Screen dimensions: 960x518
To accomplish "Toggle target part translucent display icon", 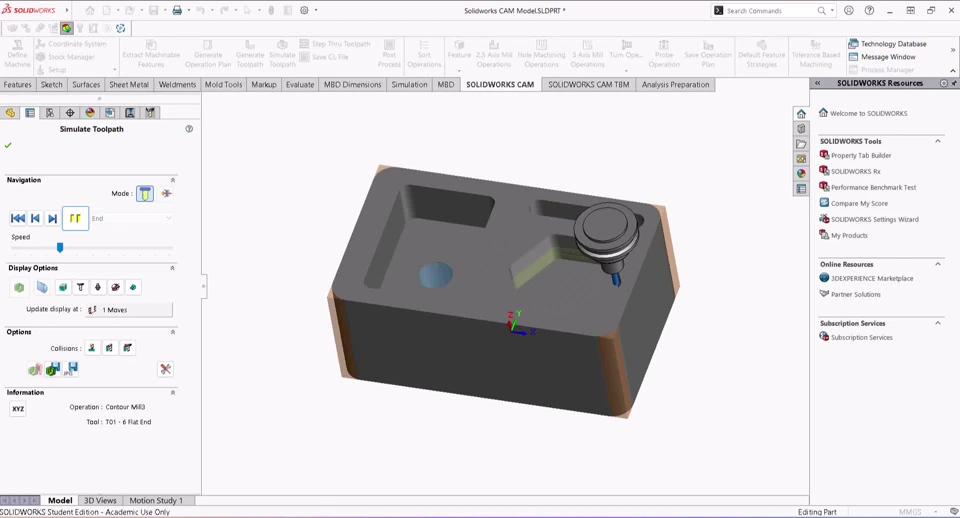I will 42,287.
